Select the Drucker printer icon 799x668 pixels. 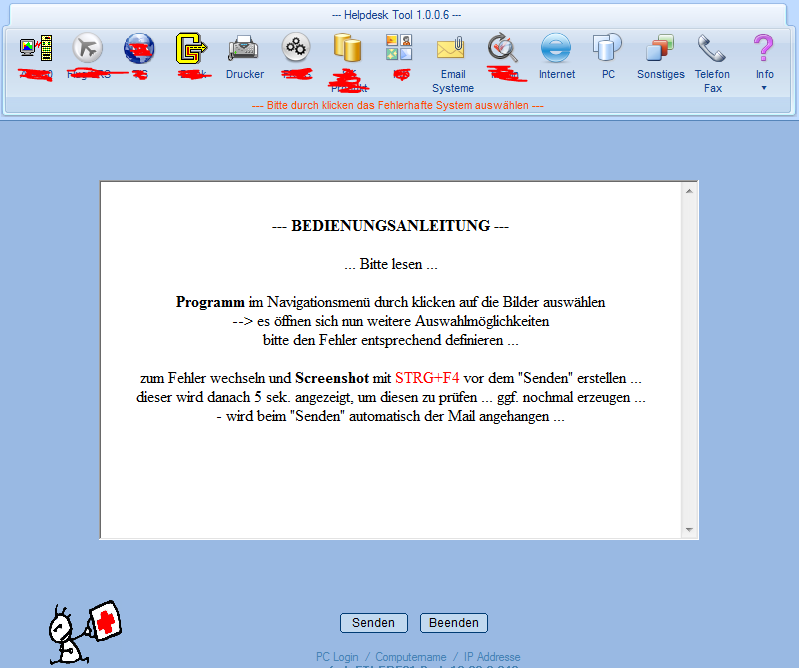(244, 48)
